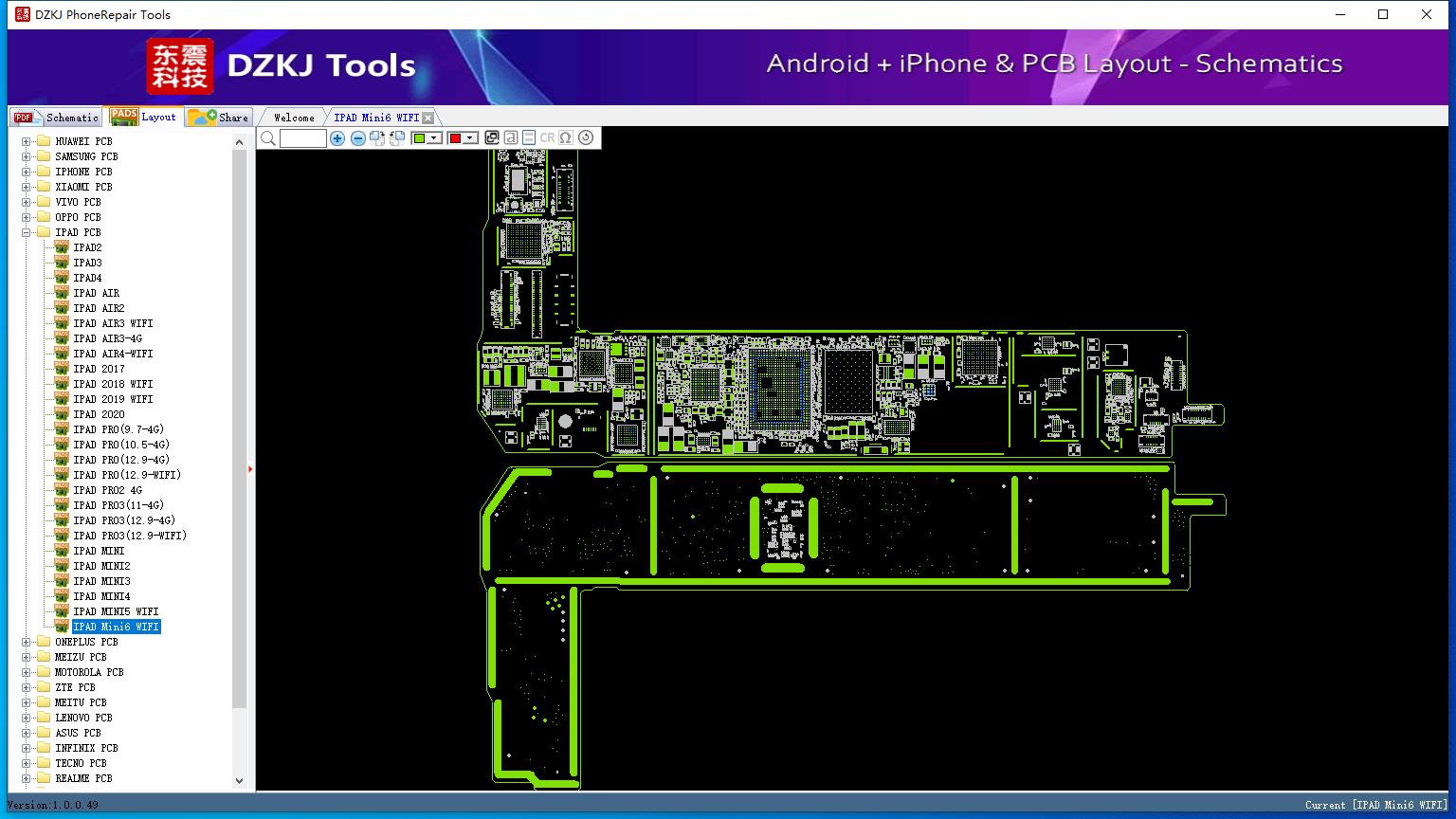
Task: Click the circular refresh icon
Action: (x=586, y=138)
